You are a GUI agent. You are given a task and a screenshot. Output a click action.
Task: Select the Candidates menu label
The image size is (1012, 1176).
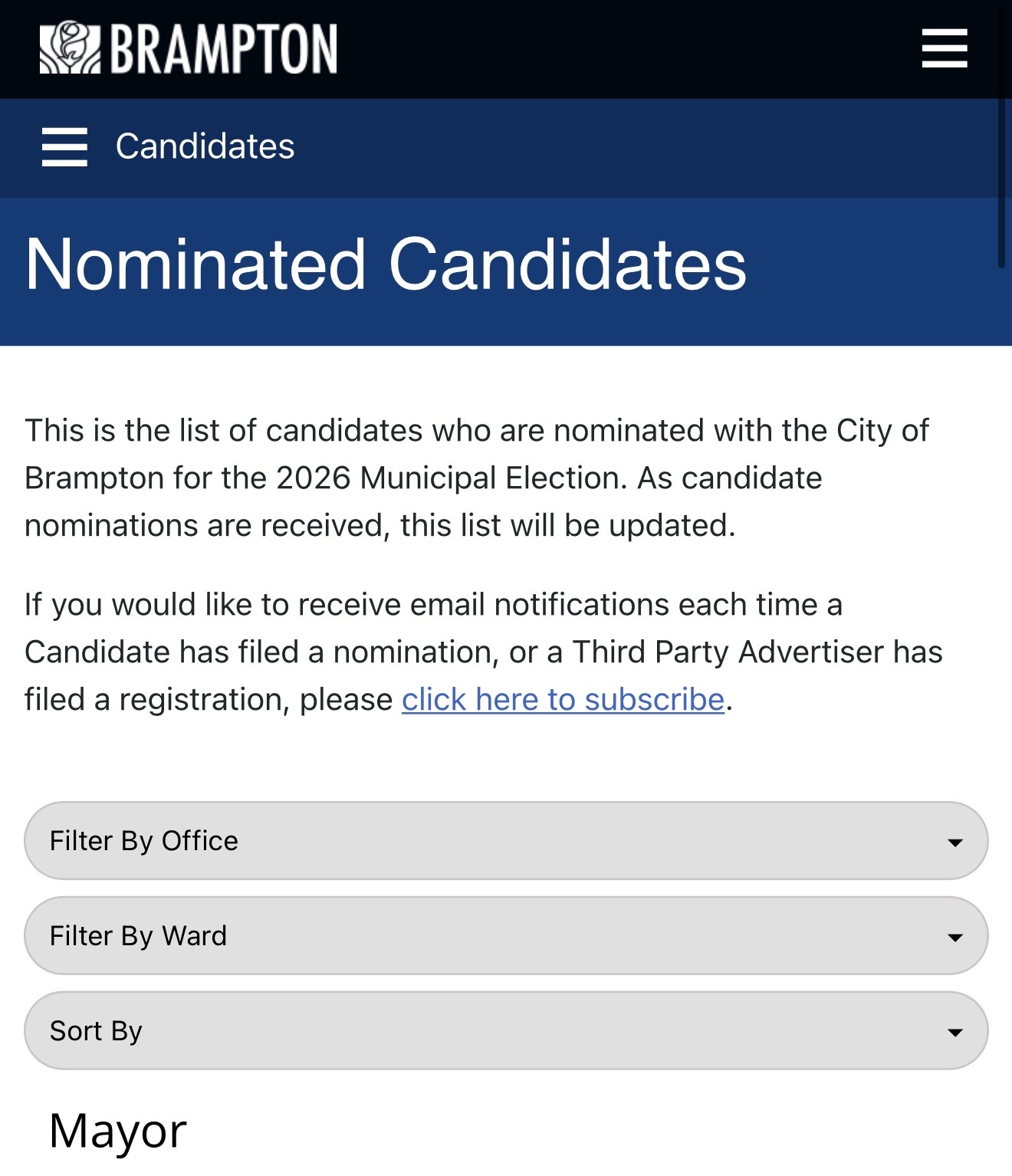[x=205, y=146]
